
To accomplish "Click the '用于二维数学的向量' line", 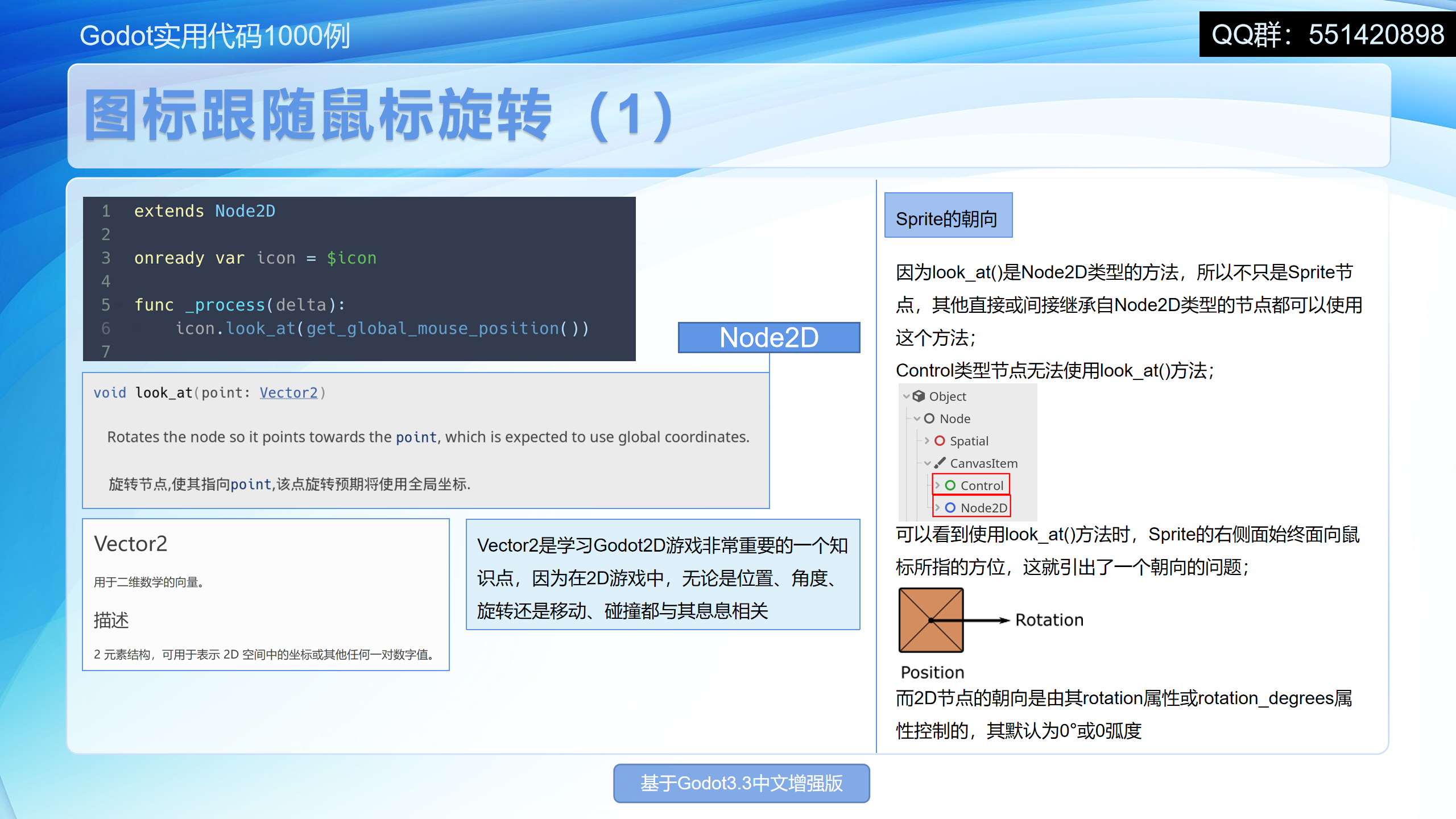I will 149,582.
